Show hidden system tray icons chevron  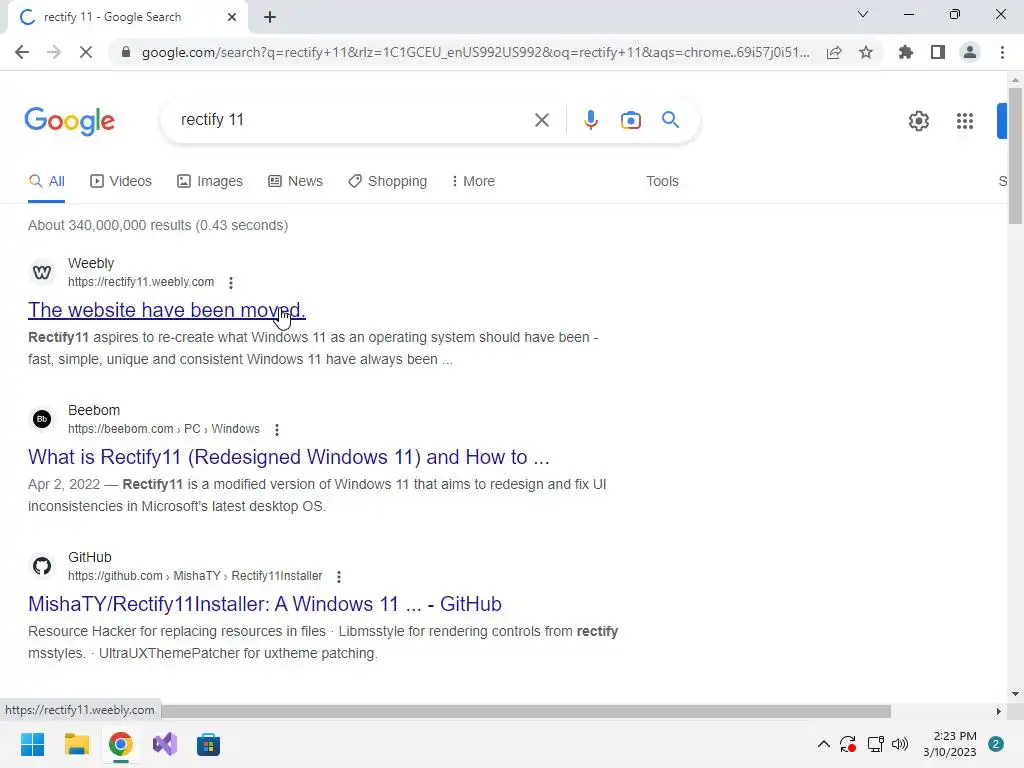click(824, 744)
